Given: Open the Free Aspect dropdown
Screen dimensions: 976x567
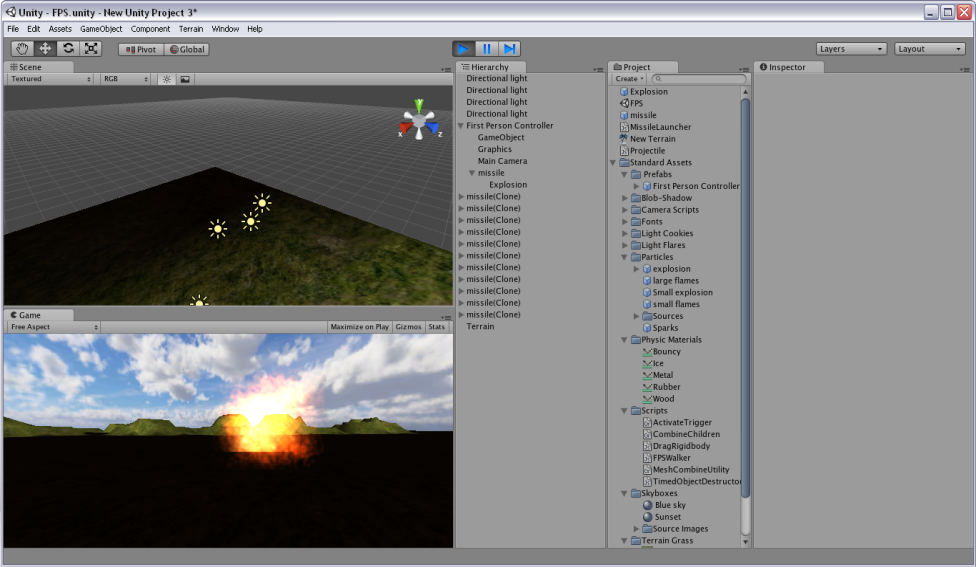Looking at the screenshot, I should coord(54,327).
